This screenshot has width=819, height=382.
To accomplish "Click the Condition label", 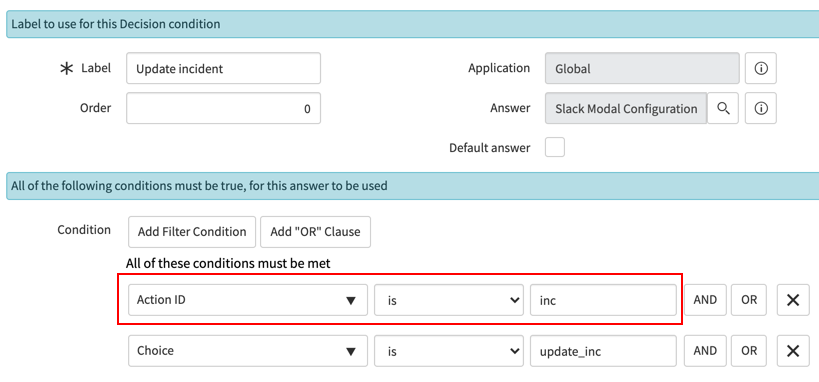I will (84, 230).
